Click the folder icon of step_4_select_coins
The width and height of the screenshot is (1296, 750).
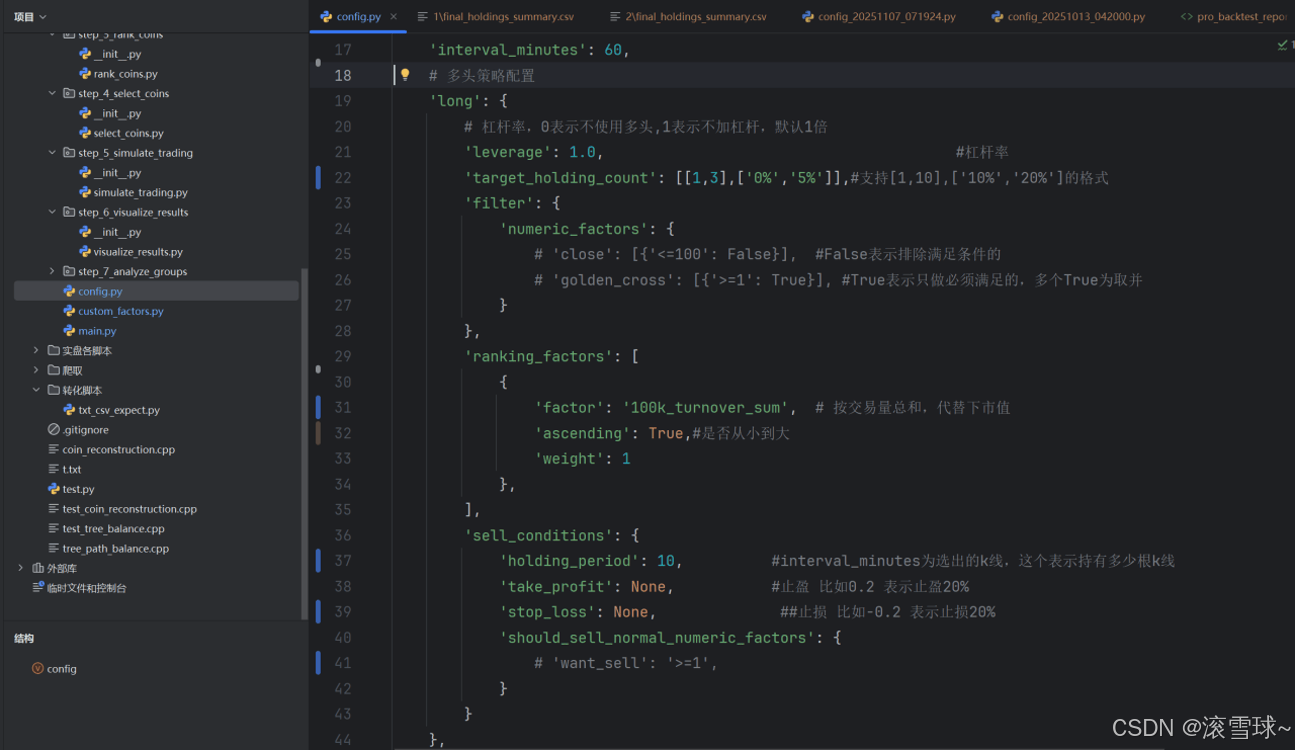pos(69,93)
